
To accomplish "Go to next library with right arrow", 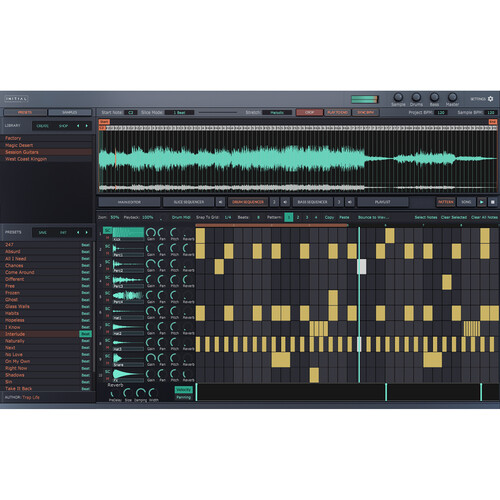I will [87, 126].
